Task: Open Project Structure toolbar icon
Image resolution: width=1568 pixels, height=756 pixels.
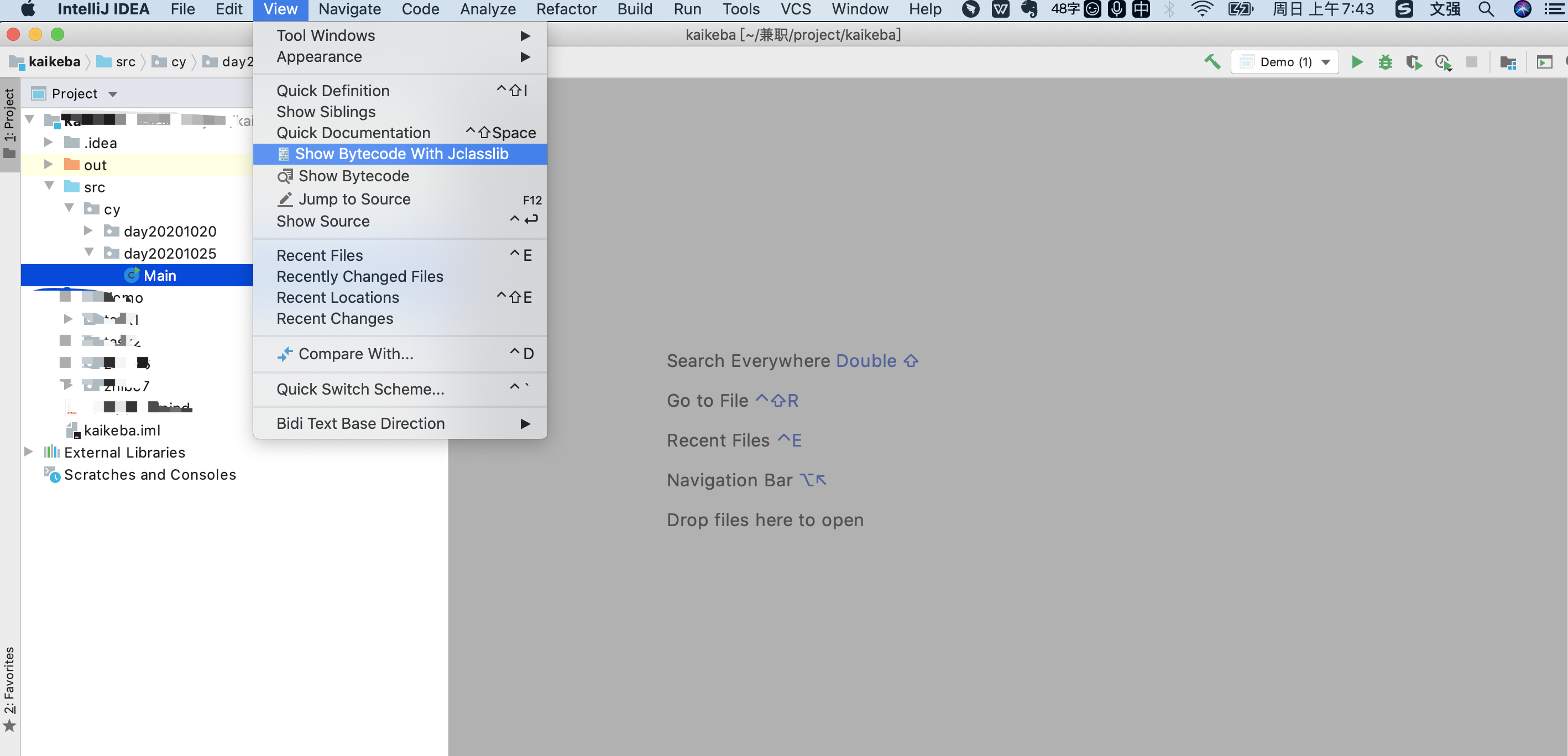Action: [1508, 62]
